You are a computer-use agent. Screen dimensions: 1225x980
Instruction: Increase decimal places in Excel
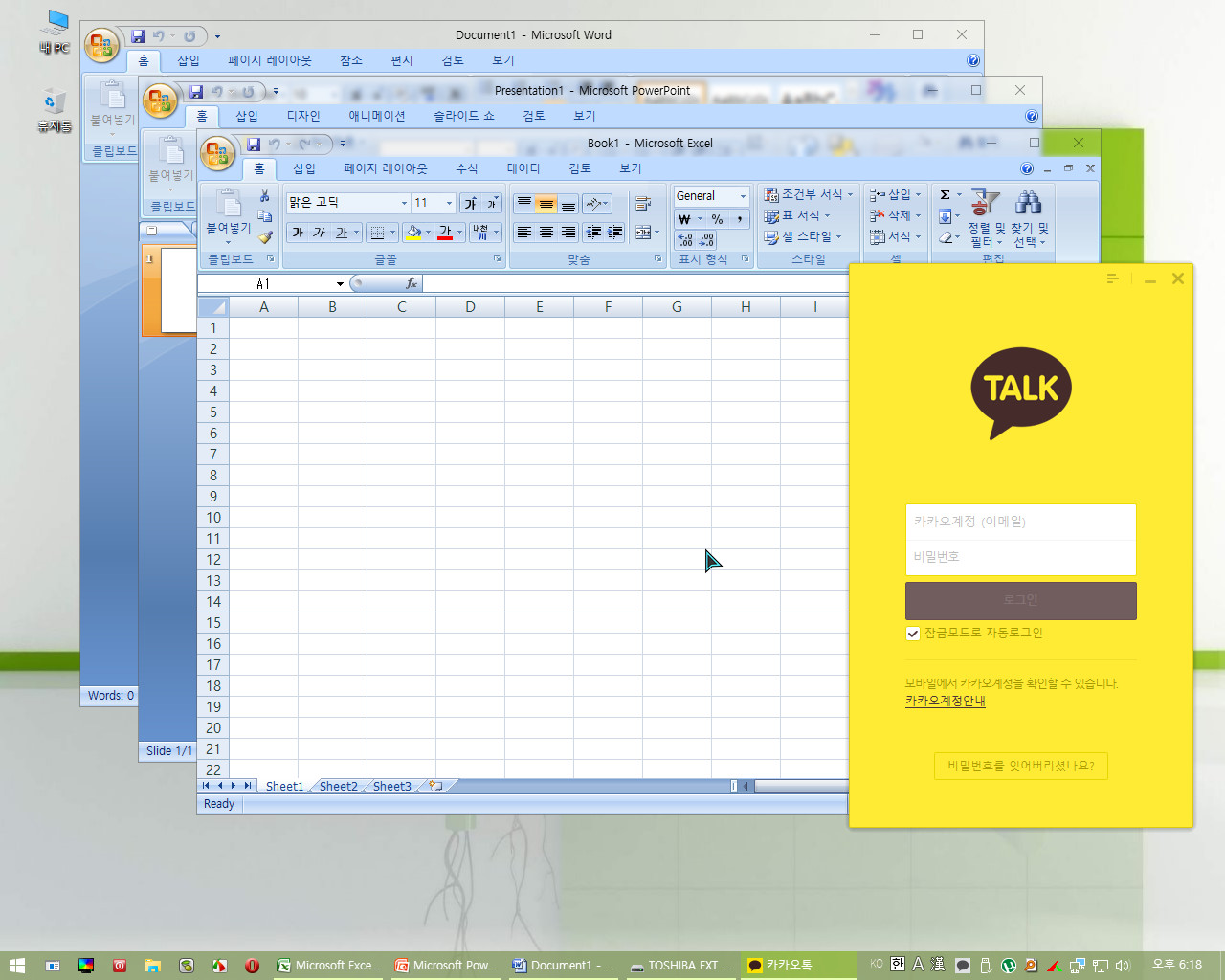tap(685, 240)
